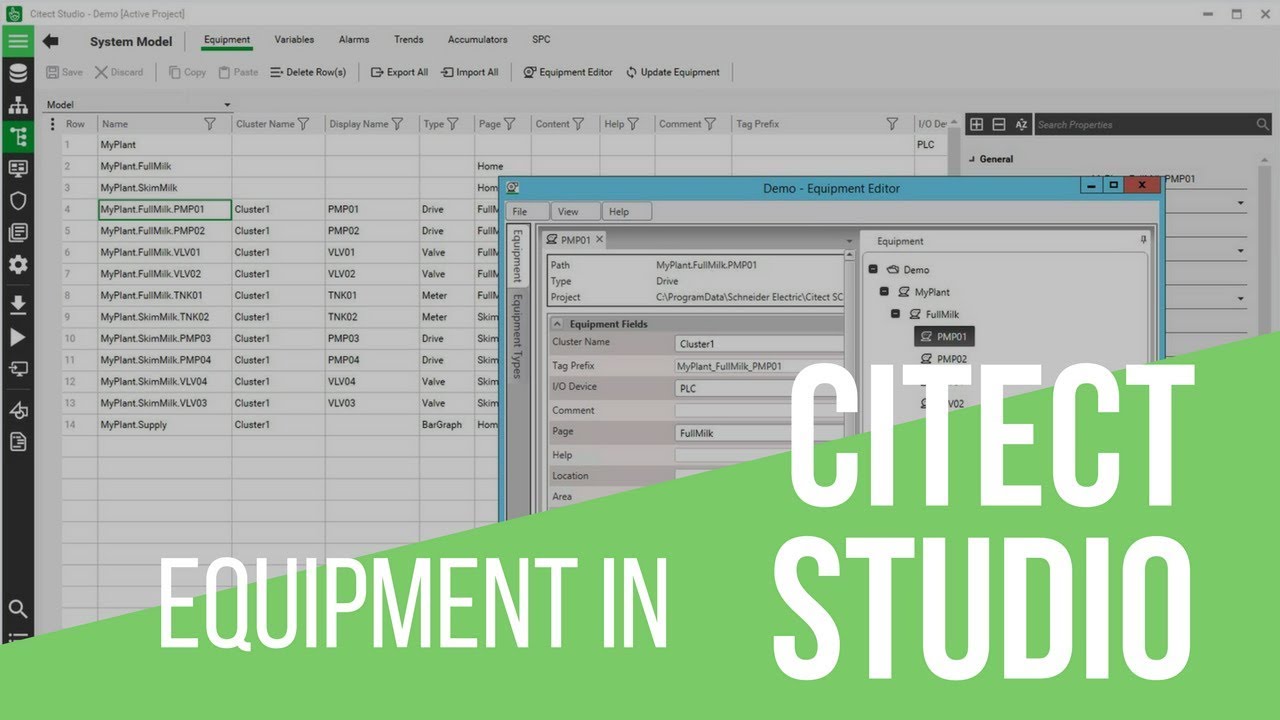
Task: Click the Cluster Name field in the Equipment Editor
Action: [759, 344]
